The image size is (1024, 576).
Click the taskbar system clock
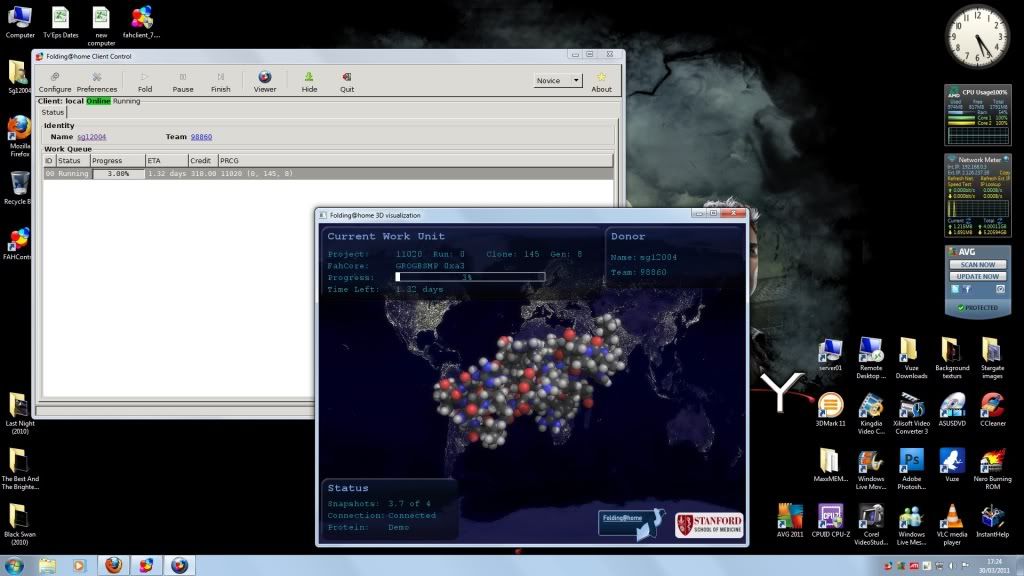point(995,566)
